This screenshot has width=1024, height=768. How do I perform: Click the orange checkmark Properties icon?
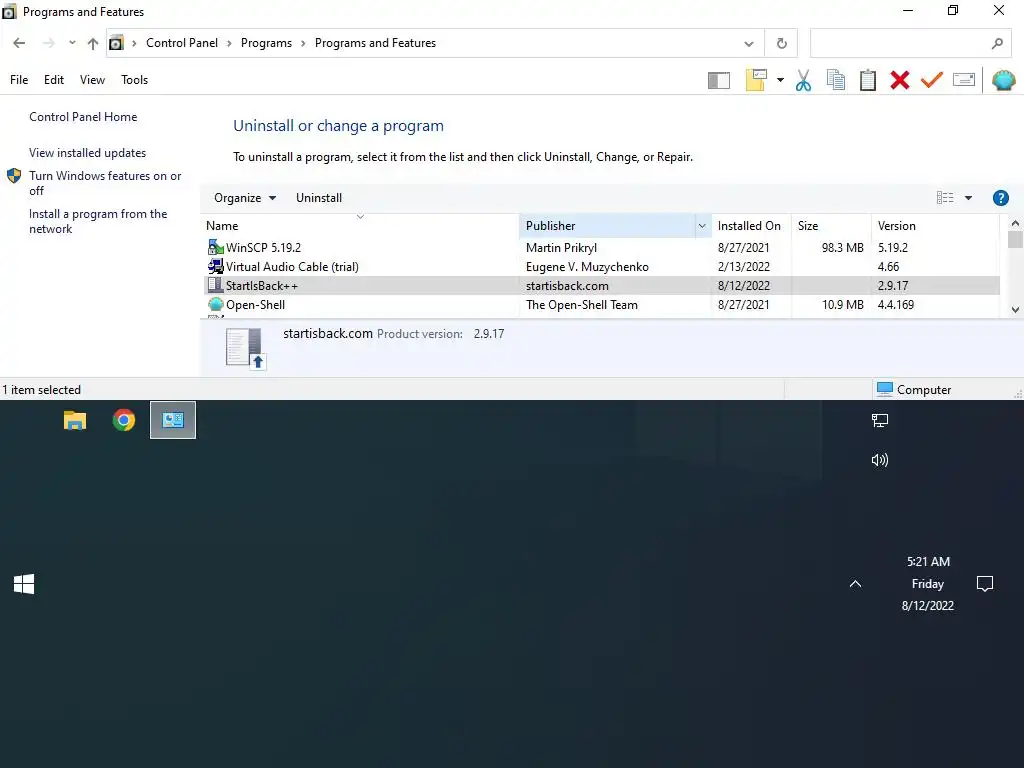click(x=931, y=80)
